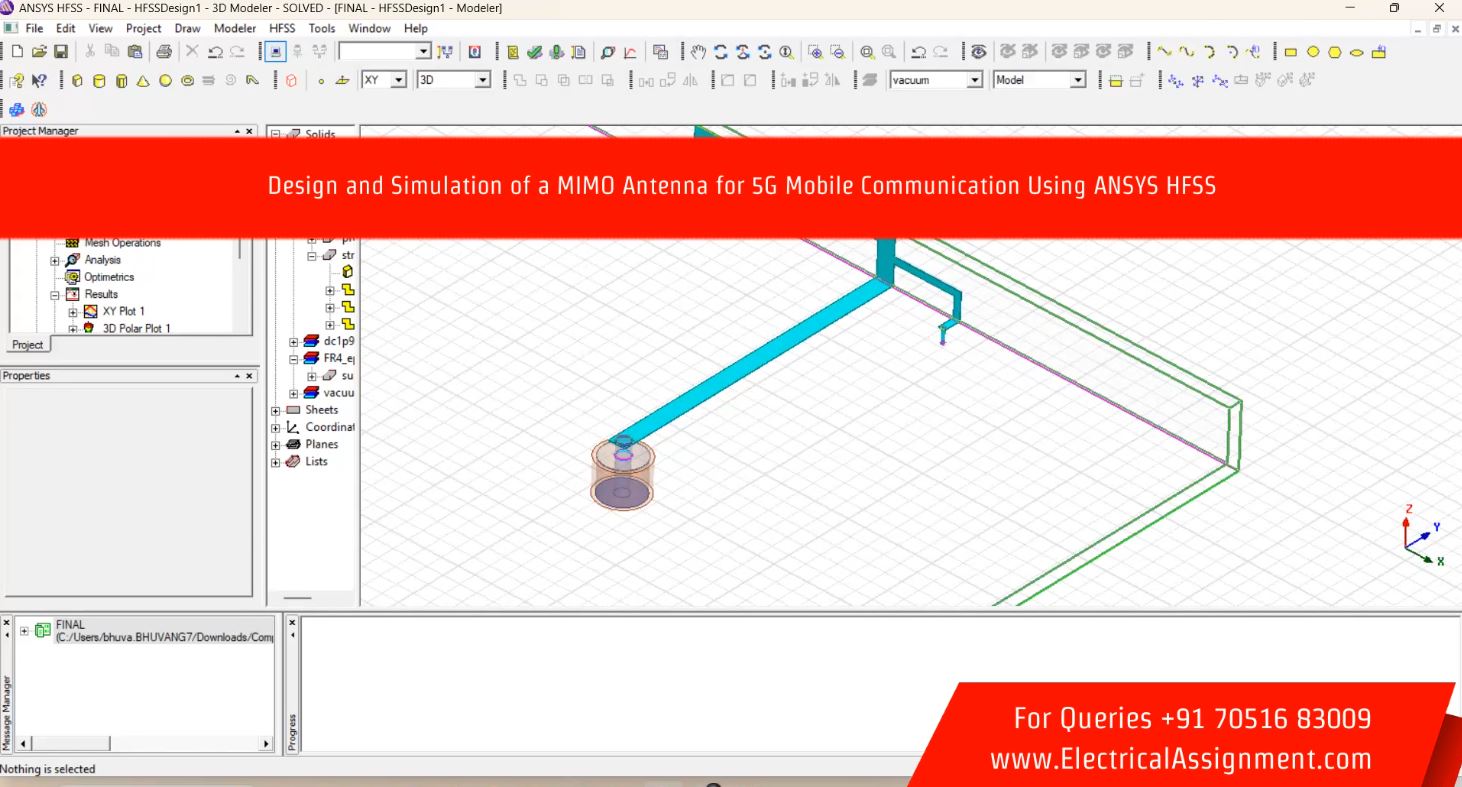Save the project with the floppy icon
1462x787 pixels.
pos(61,52)
